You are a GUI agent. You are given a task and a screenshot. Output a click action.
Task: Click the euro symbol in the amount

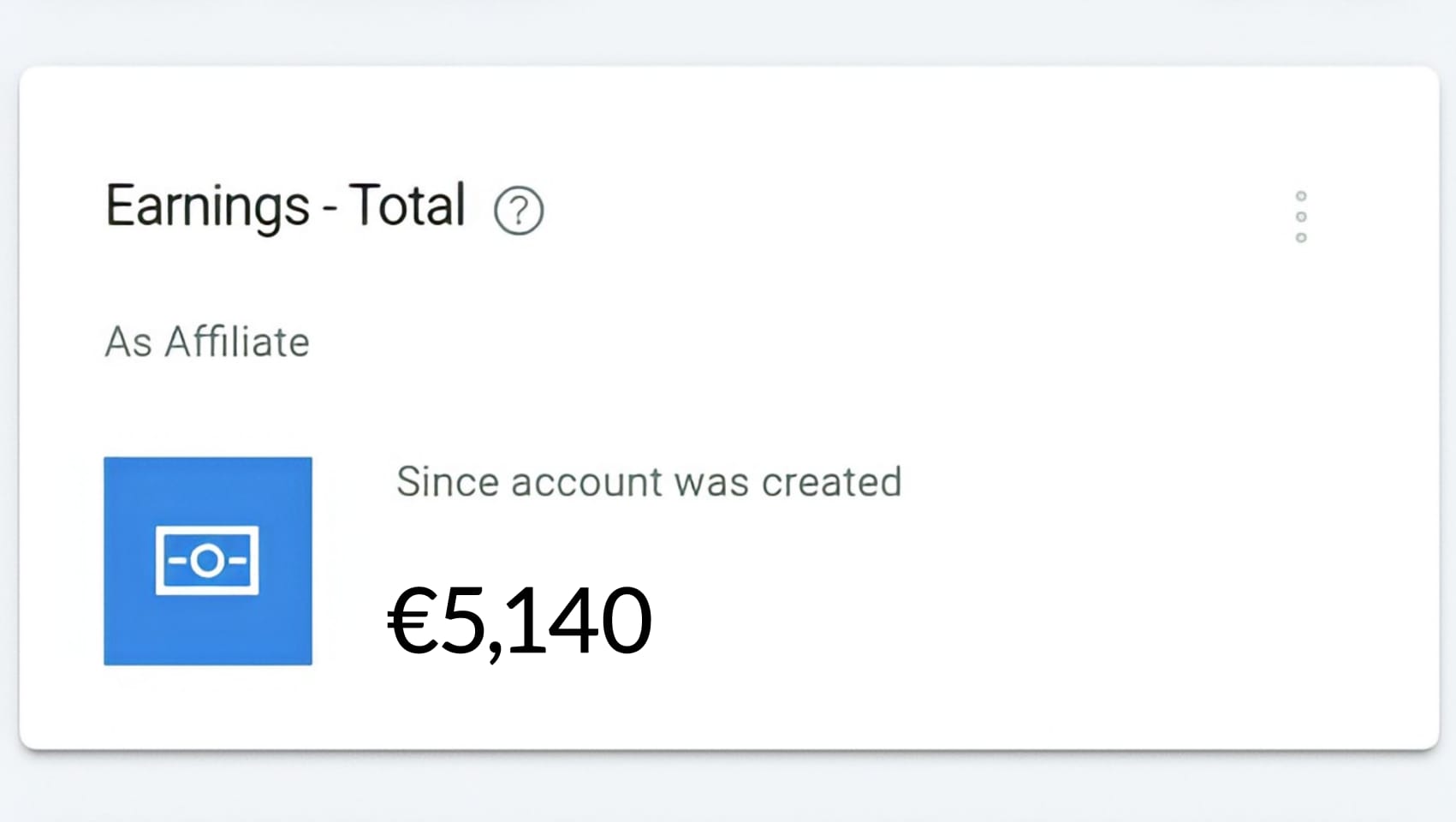tap(413, 620)
